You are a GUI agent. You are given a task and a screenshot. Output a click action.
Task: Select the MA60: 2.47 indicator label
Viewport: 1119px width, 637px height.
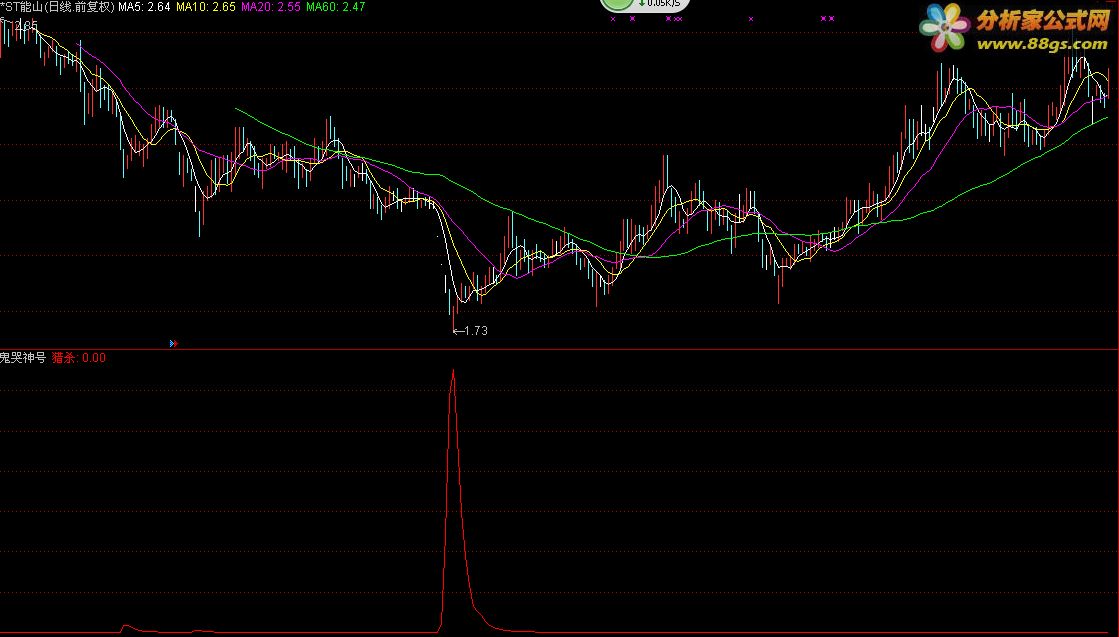point(335,7)
